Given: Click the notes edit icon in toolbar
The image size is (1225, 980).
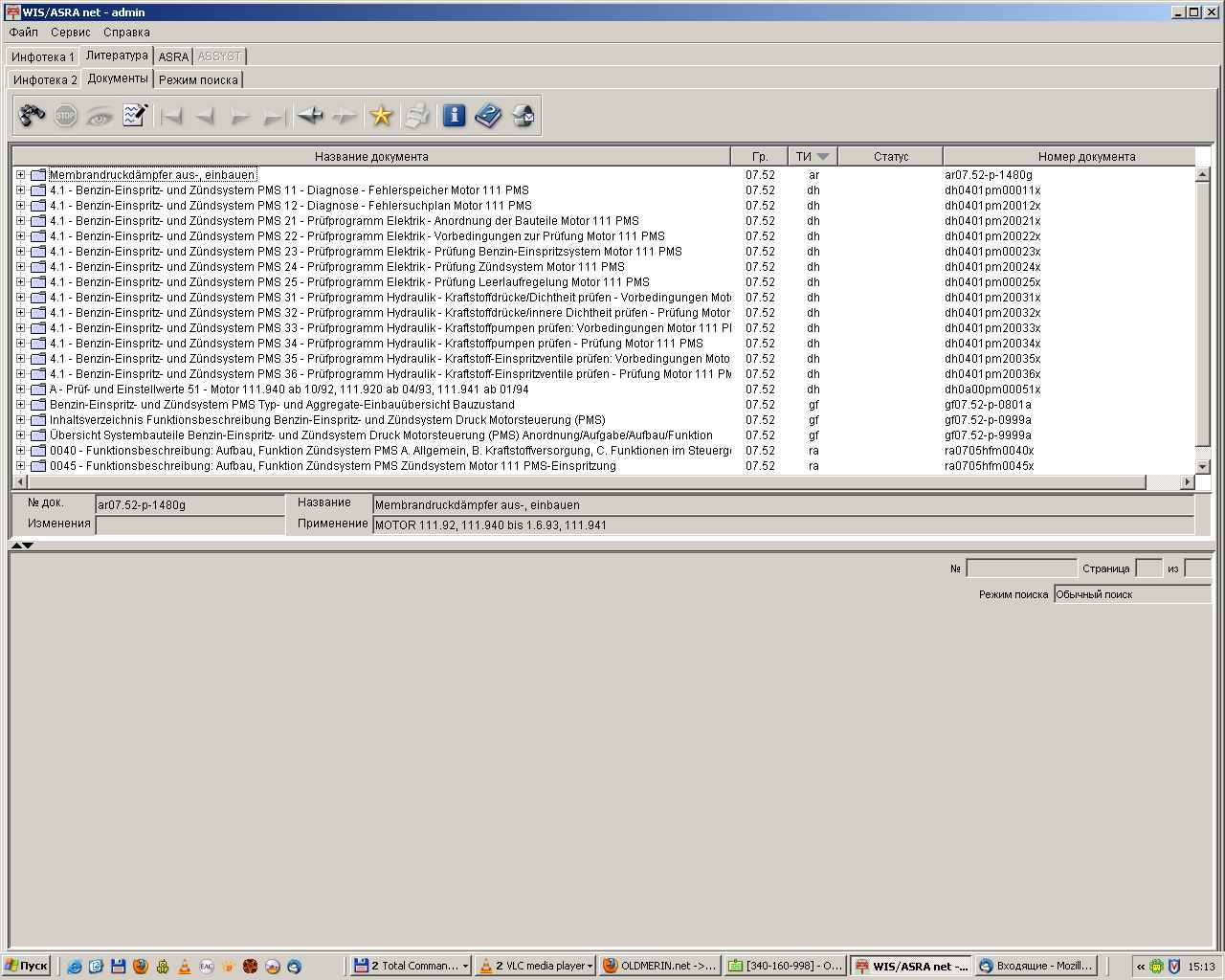Looking at the screenshot, I should 135,116.
